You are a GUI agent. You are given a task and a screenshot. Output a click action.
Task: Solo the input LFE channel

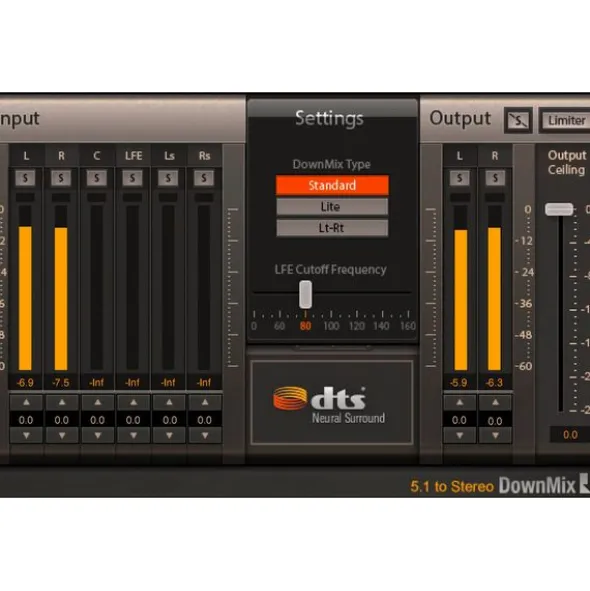(x=132, y=178)
